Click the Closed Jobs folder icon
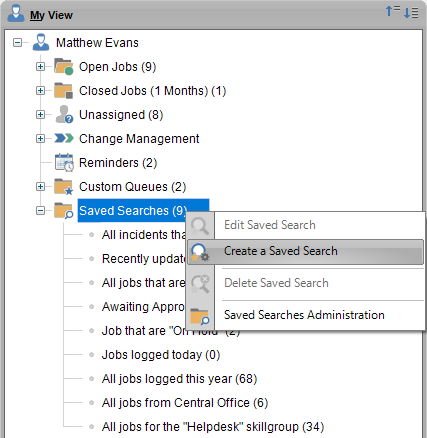The height and width of the screenshot is (438, 427). [64, 91]
